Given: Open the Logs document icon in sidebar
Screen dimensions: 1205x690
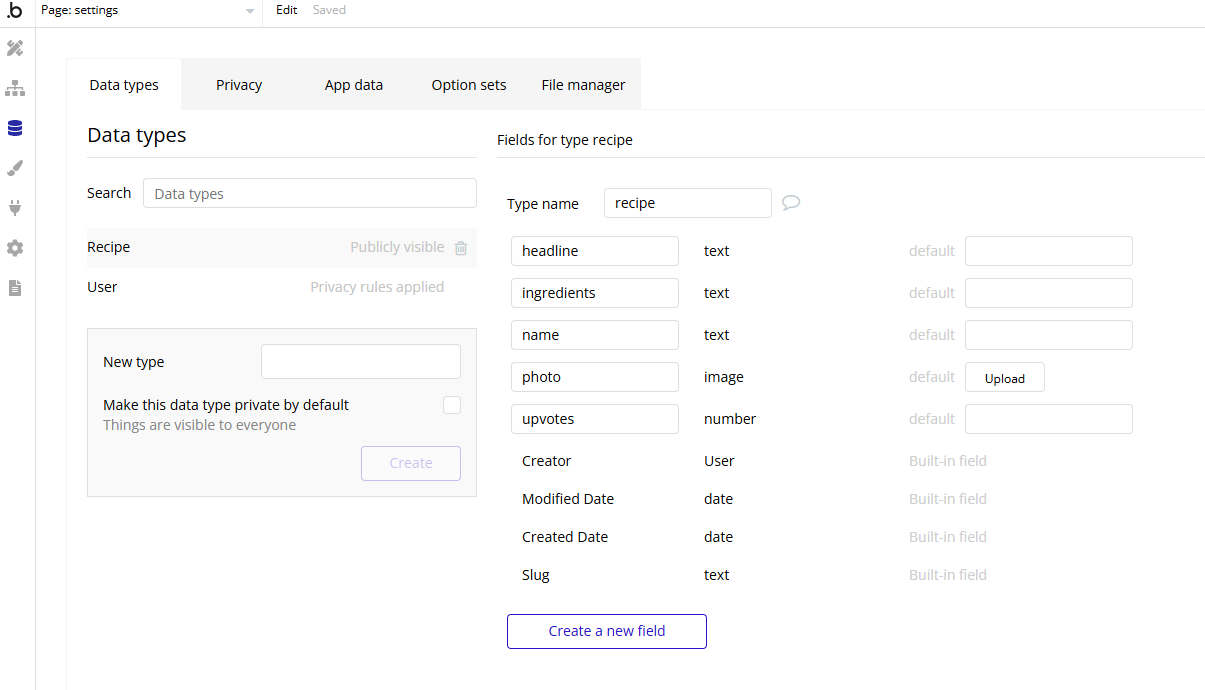Looking at the screenshot, I should coord(15,288).
